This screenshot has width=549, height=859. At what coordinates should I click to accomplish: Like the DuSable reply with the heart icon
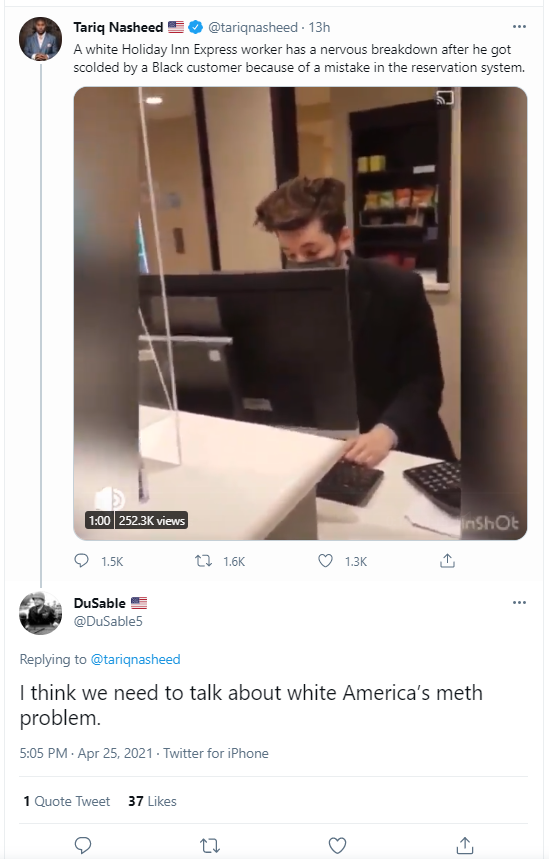click(337, 846)
